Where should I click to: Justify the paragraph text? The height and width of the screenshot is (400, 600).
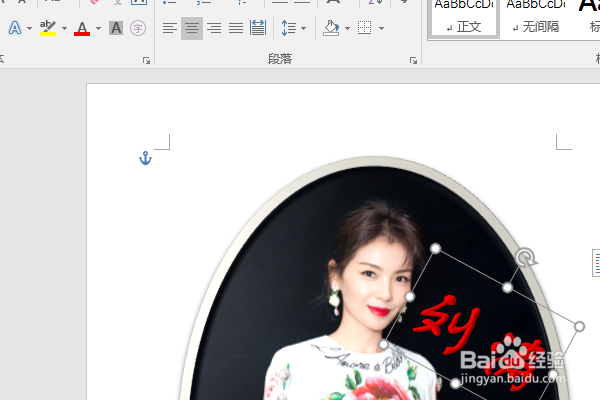[236, 28]
